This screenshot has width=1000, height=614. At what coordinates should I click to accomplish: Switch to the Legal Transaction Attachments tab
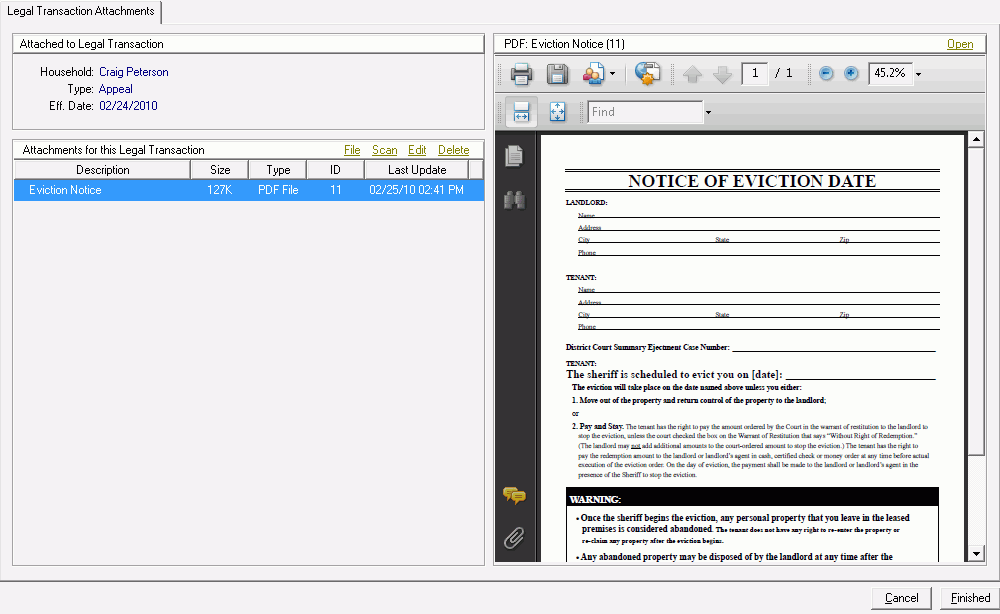(81, 12)
